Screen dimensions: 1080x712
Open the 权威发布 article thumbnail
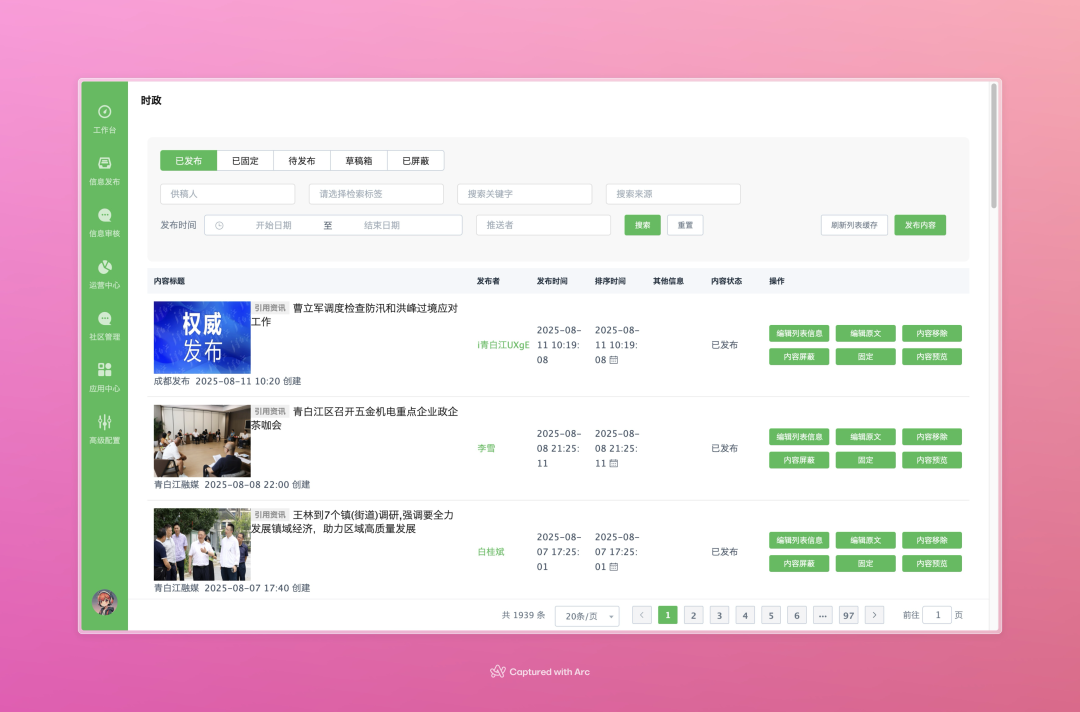[x=202, y=338]
